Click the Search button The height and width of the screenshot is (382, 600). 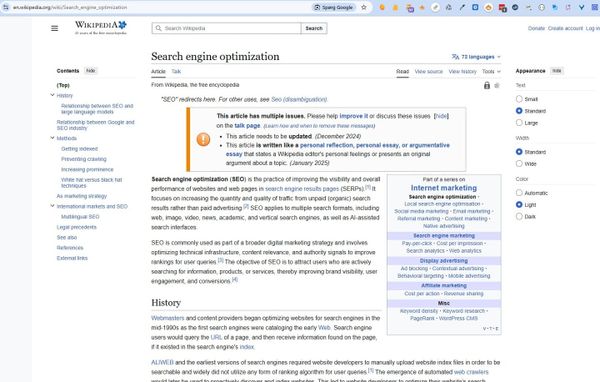tap(314, 28)
